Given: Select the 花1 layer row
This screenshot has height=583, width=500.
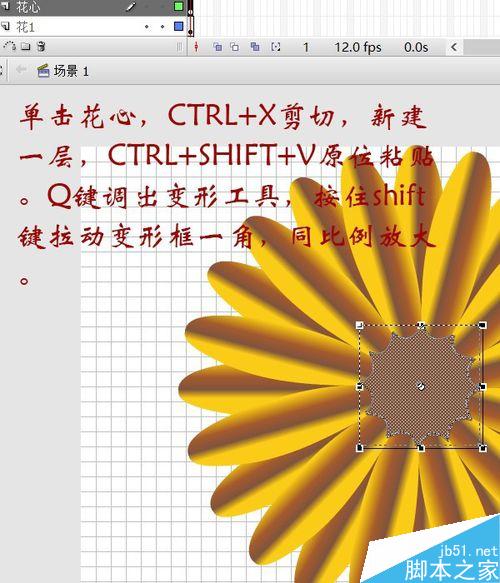Looking at the screenshot, I should click(93, 26).
